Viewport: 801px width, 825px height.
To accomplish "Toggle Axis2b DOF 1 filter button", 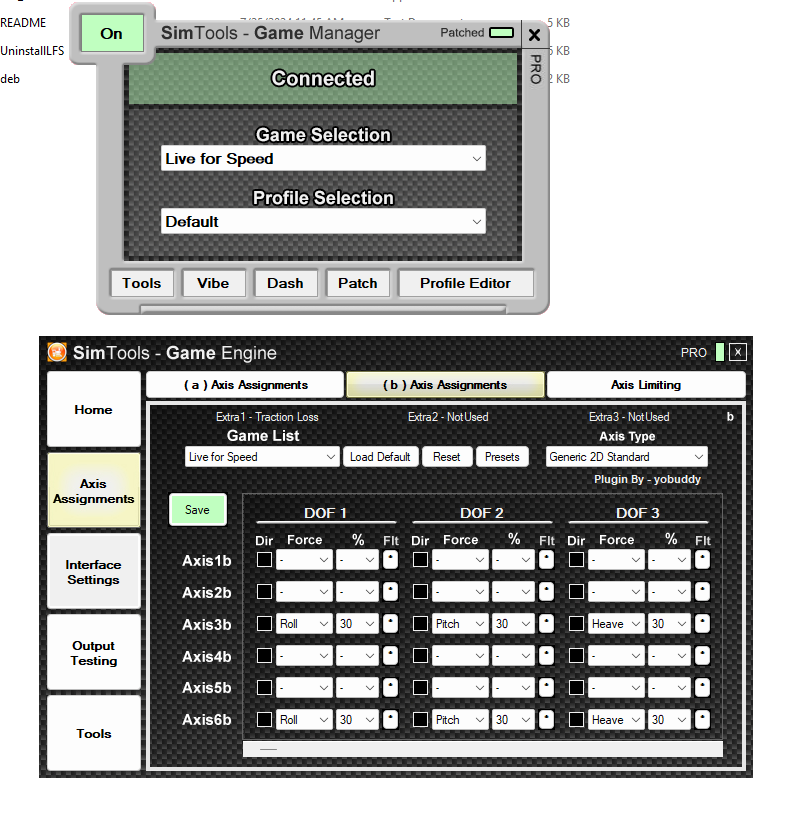I will (x=390, y=592).
